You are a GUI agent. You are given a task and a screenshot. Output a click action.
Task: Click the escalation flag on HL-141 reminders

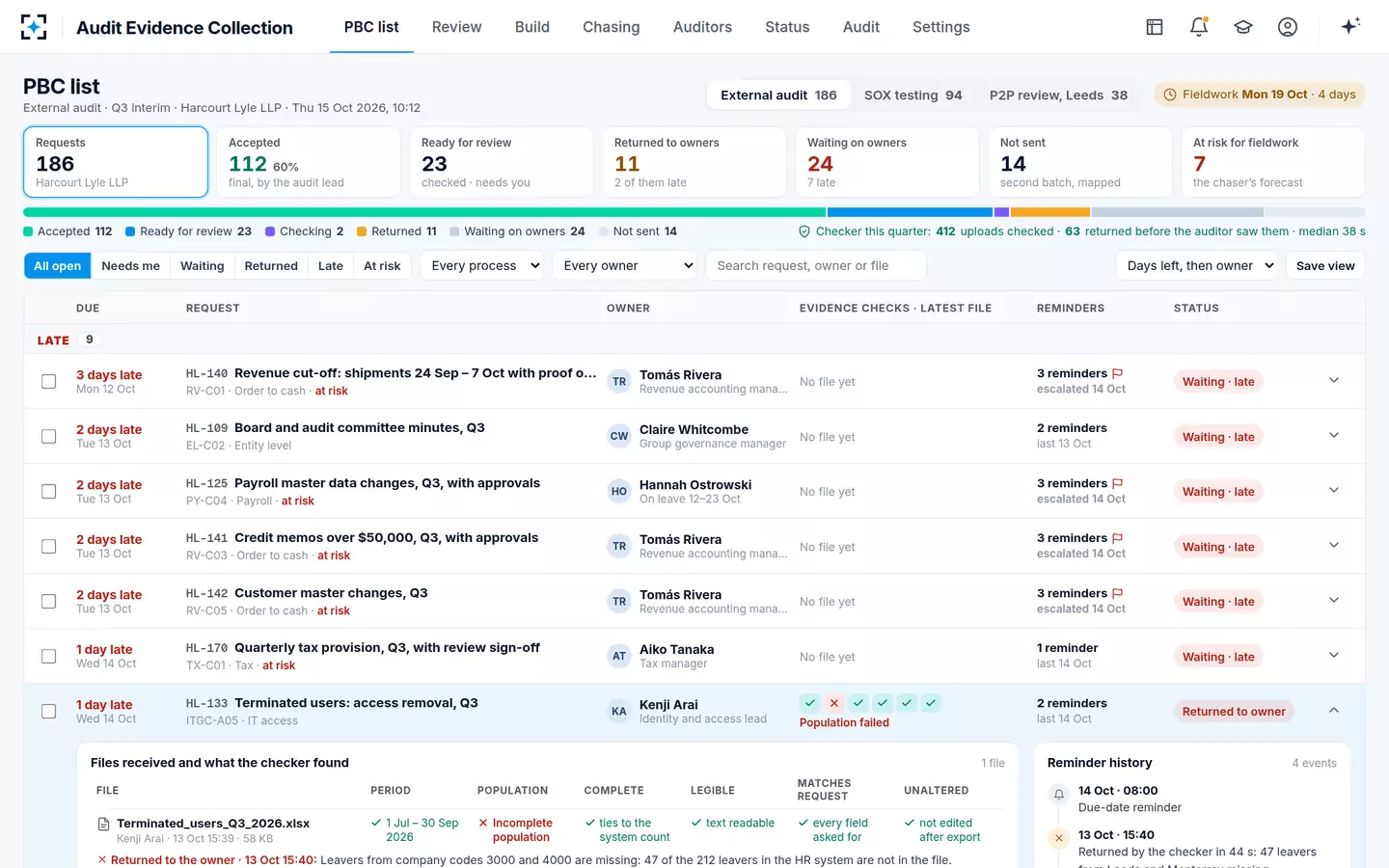click(x=1118, y=538)
